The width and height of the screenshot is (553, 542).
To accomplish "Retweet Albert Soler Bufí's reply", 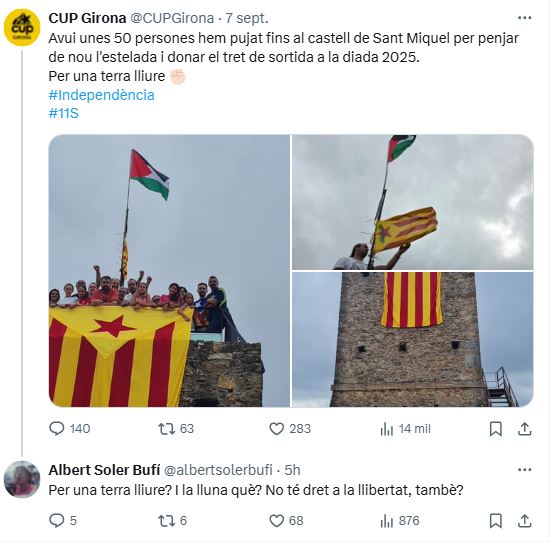I will coord(166,520).
